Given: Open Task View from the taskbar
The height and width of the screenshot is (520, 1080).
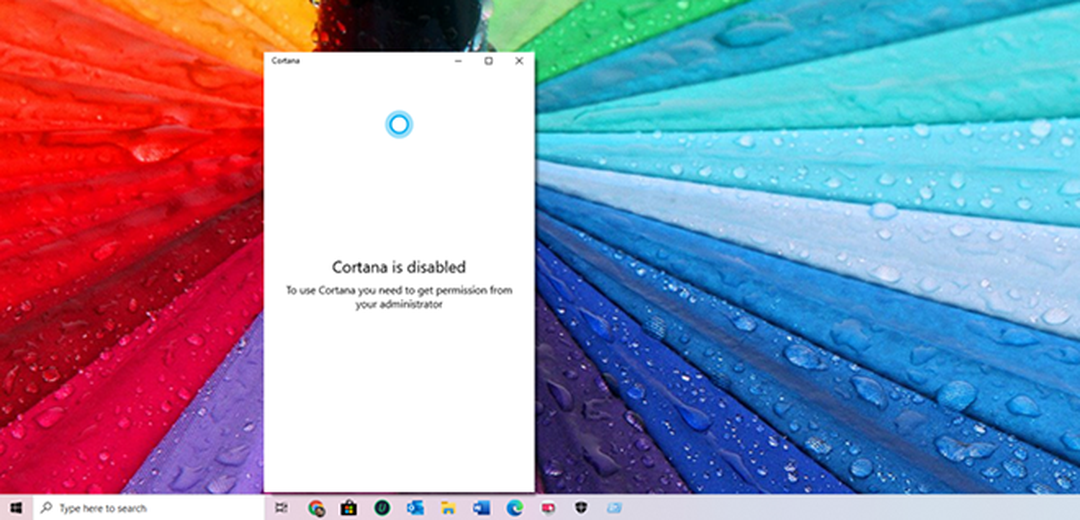Looking at the screenshot, I should pos(281,508).
